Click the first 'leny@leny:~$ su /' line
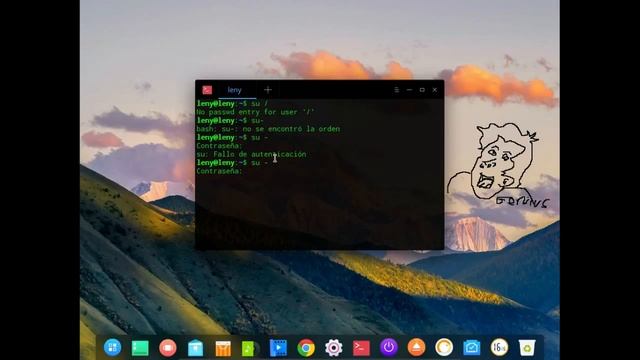Screen dimensions: 640x360 click(232, 104)
